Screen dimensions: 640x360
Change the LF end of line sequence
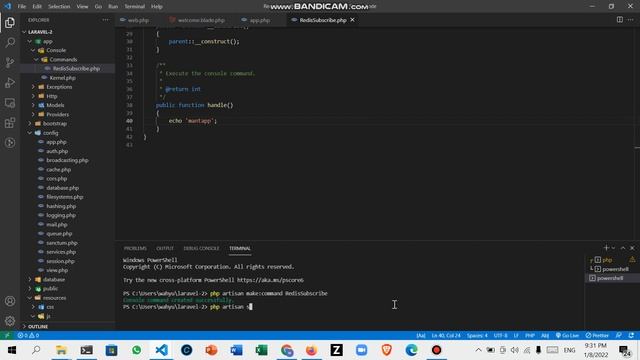(x=516, y=335)
